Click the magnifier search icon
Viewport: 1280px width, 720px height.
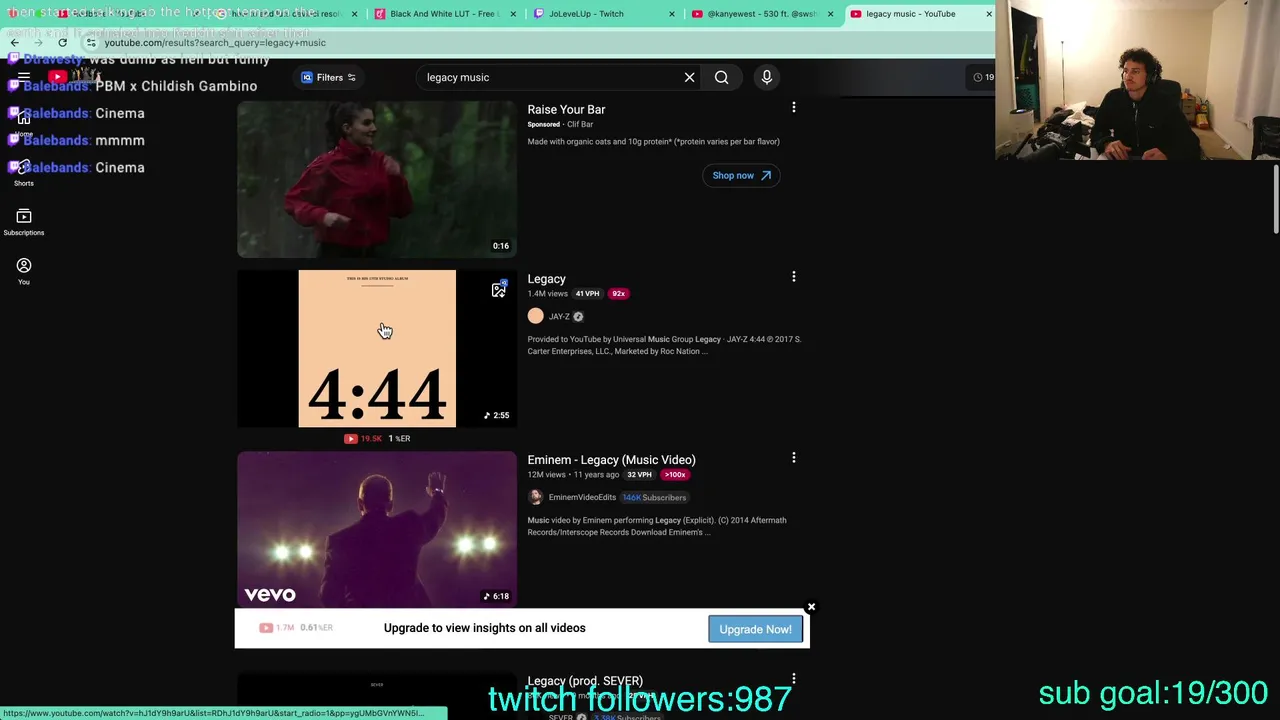[x=721, y=77]
